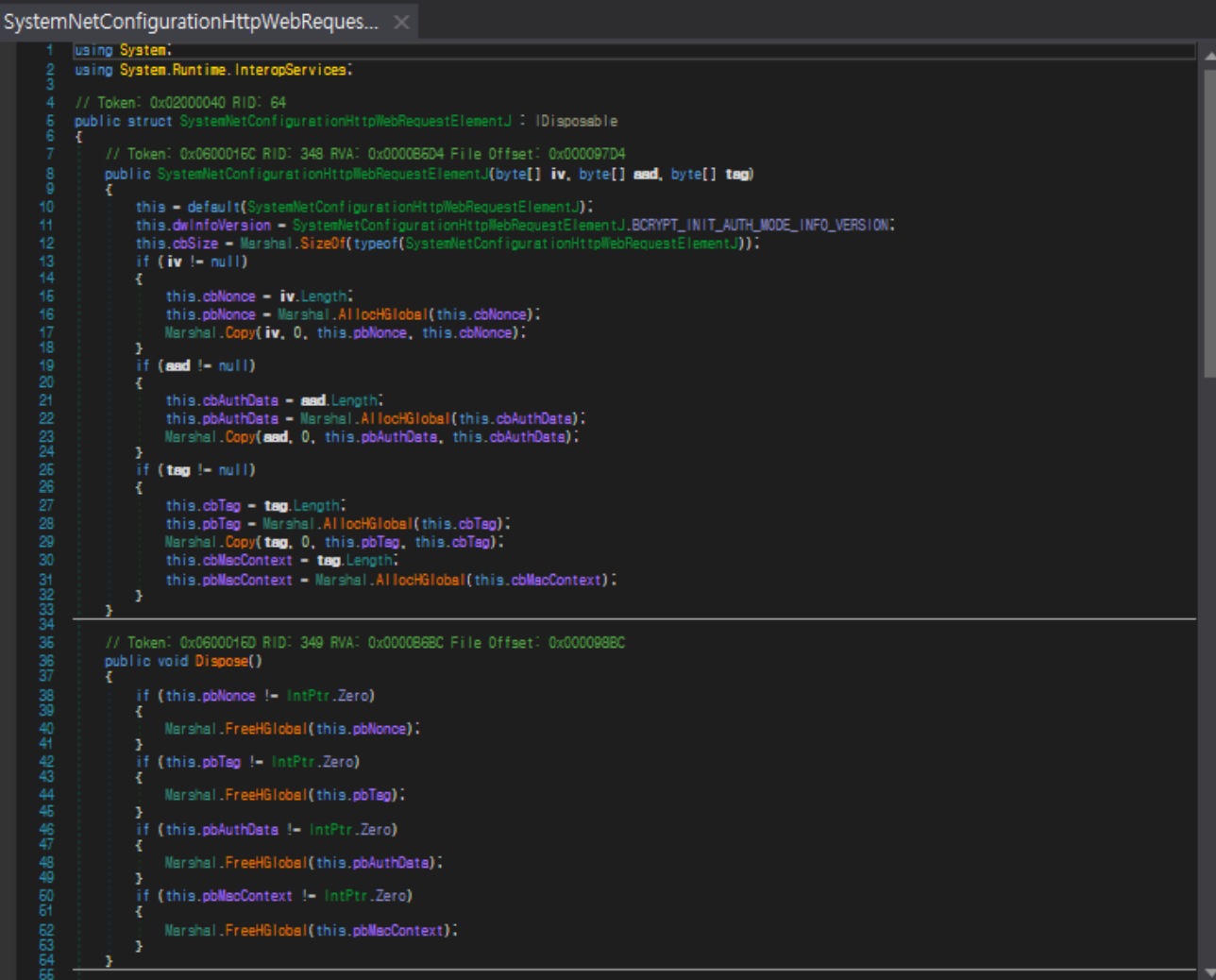
Task: Click the Copy method on line 29
Action: click(x=240, y=542)
